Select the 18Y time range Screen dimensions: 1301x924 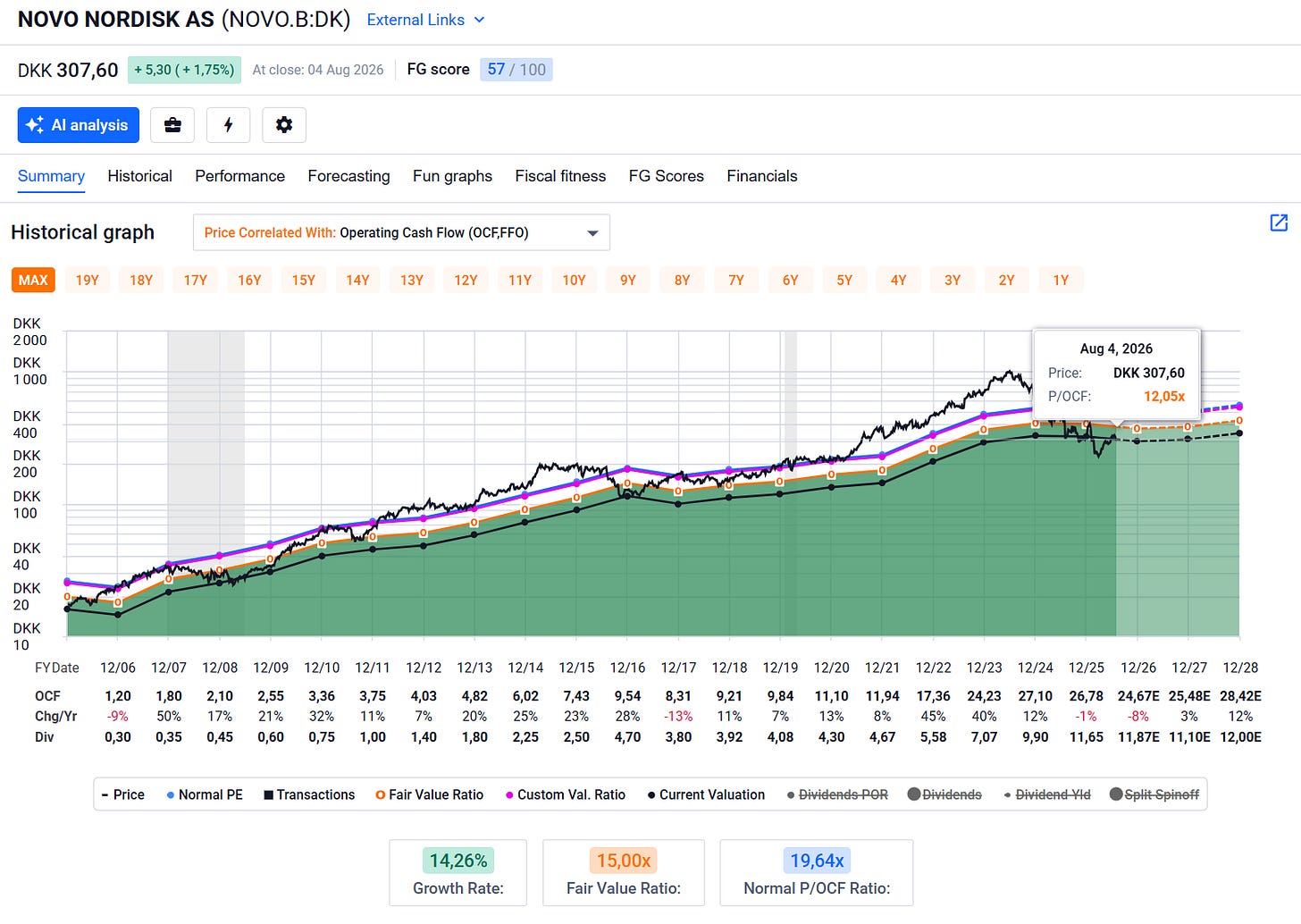(141, 280)
